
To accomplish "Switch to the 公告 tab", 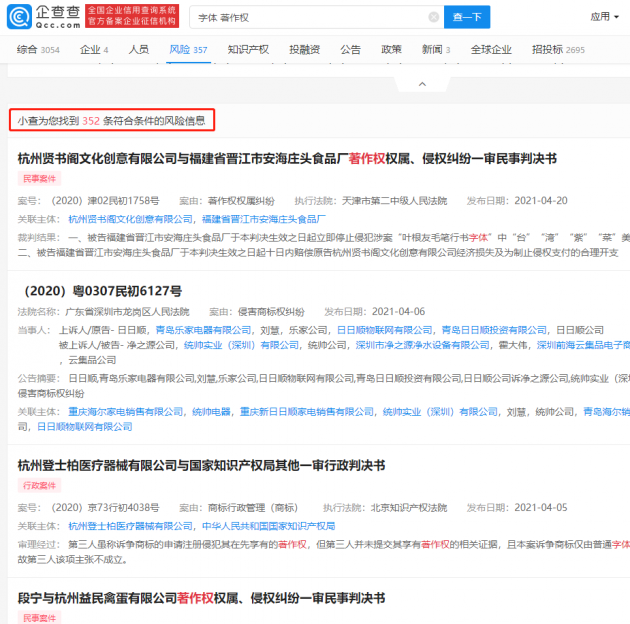I will [x=350, y=50].
